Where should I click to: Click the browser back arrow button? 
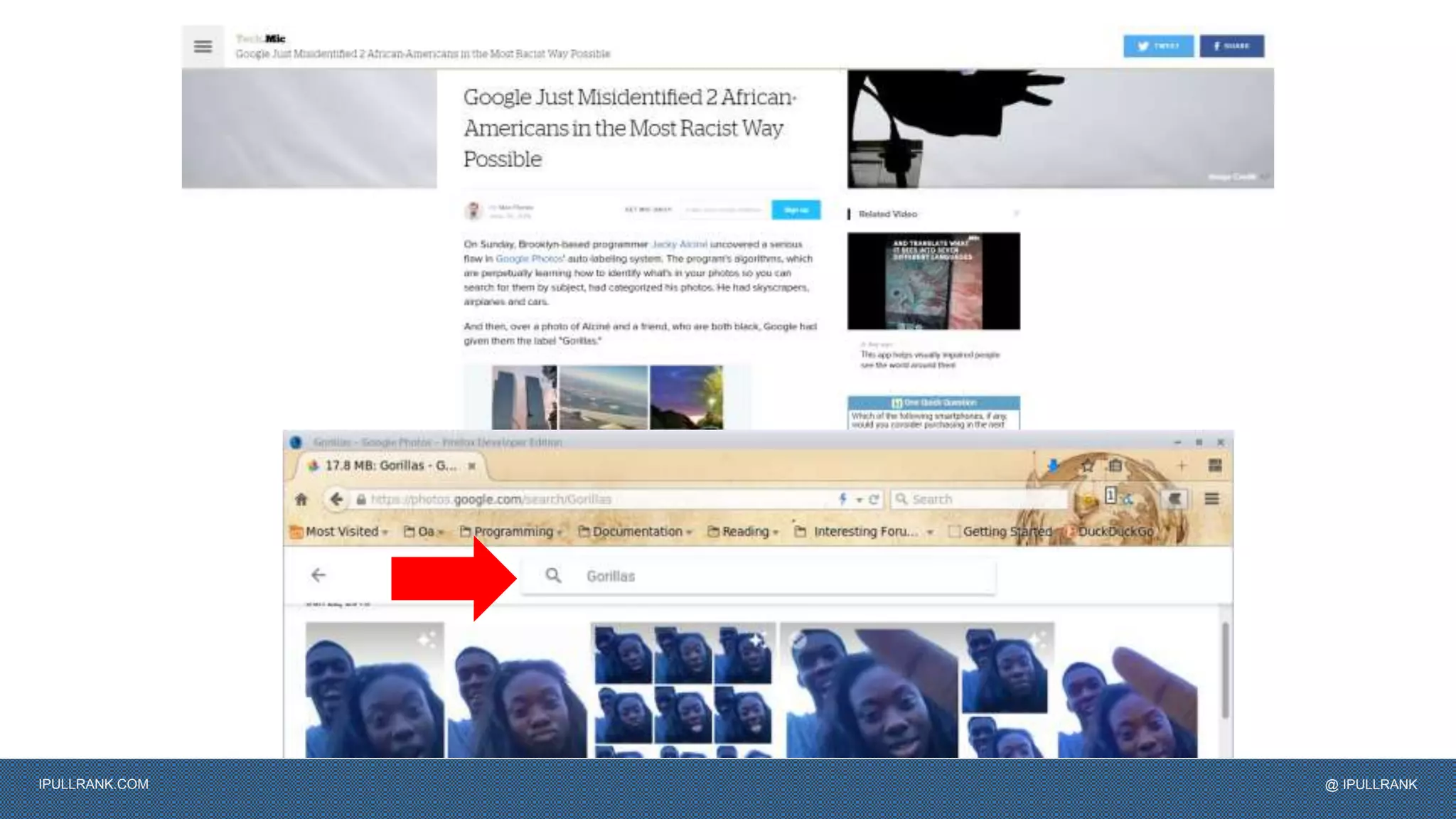336,499
